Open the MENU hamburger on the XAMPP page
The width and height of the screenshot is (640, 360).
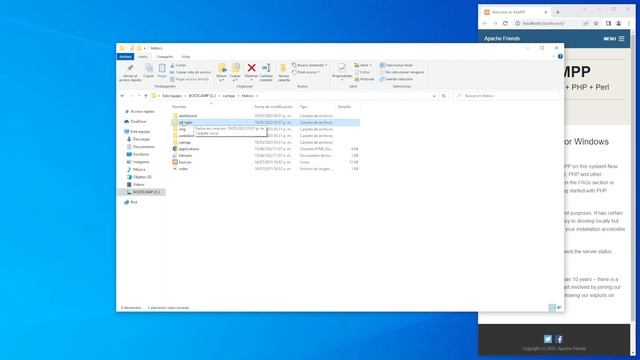614,39
